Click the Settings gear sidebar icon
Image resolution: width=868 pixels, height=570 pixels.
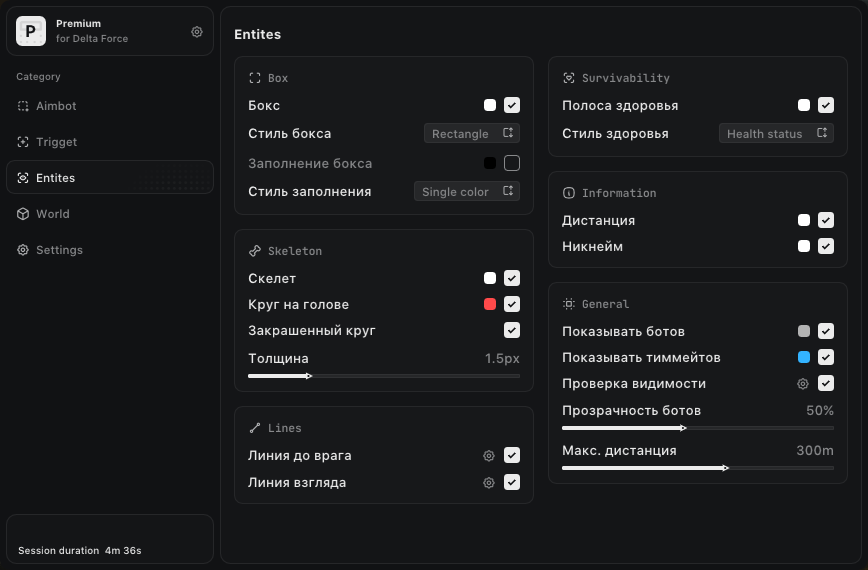pyautogui.click(x=23, y=250)
